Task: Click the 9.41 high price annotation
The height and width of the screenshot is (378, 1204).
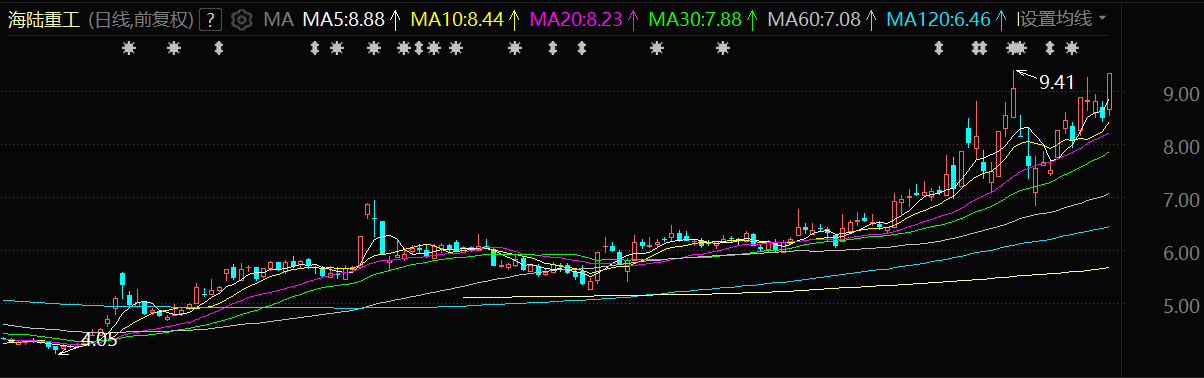Action: pyautogui.click(x=1057, y=82)
